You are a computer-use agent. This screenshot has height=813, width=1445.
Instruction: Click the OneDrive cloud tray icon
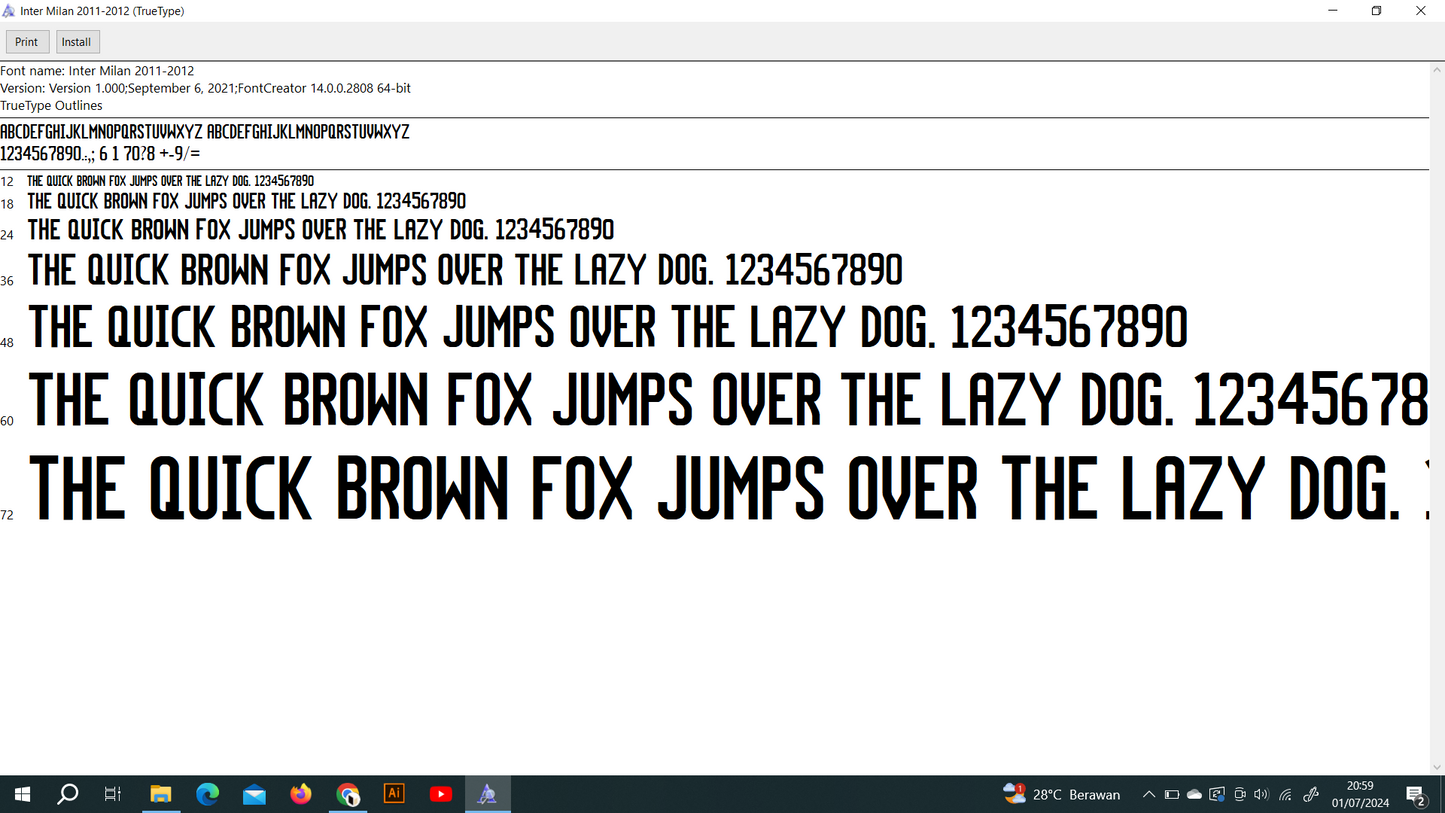(1194, 795)
